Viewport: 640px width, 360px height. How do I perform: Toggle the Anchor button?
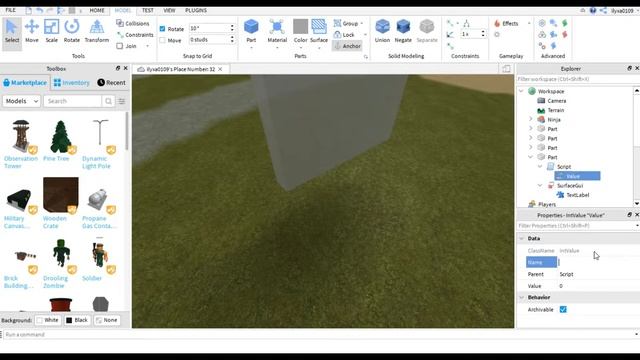pos(347,46)
